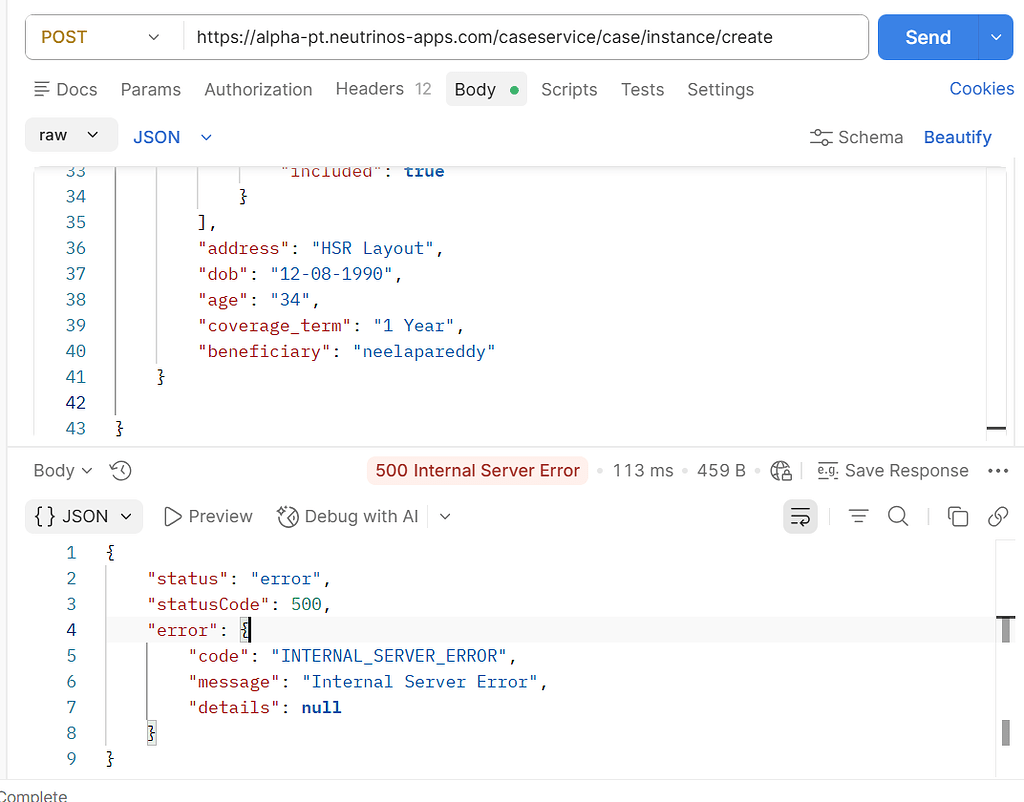Click the "1 Year" coverage_term value
The width and height of the screenshot is (1024, 802).
point(414,325)
